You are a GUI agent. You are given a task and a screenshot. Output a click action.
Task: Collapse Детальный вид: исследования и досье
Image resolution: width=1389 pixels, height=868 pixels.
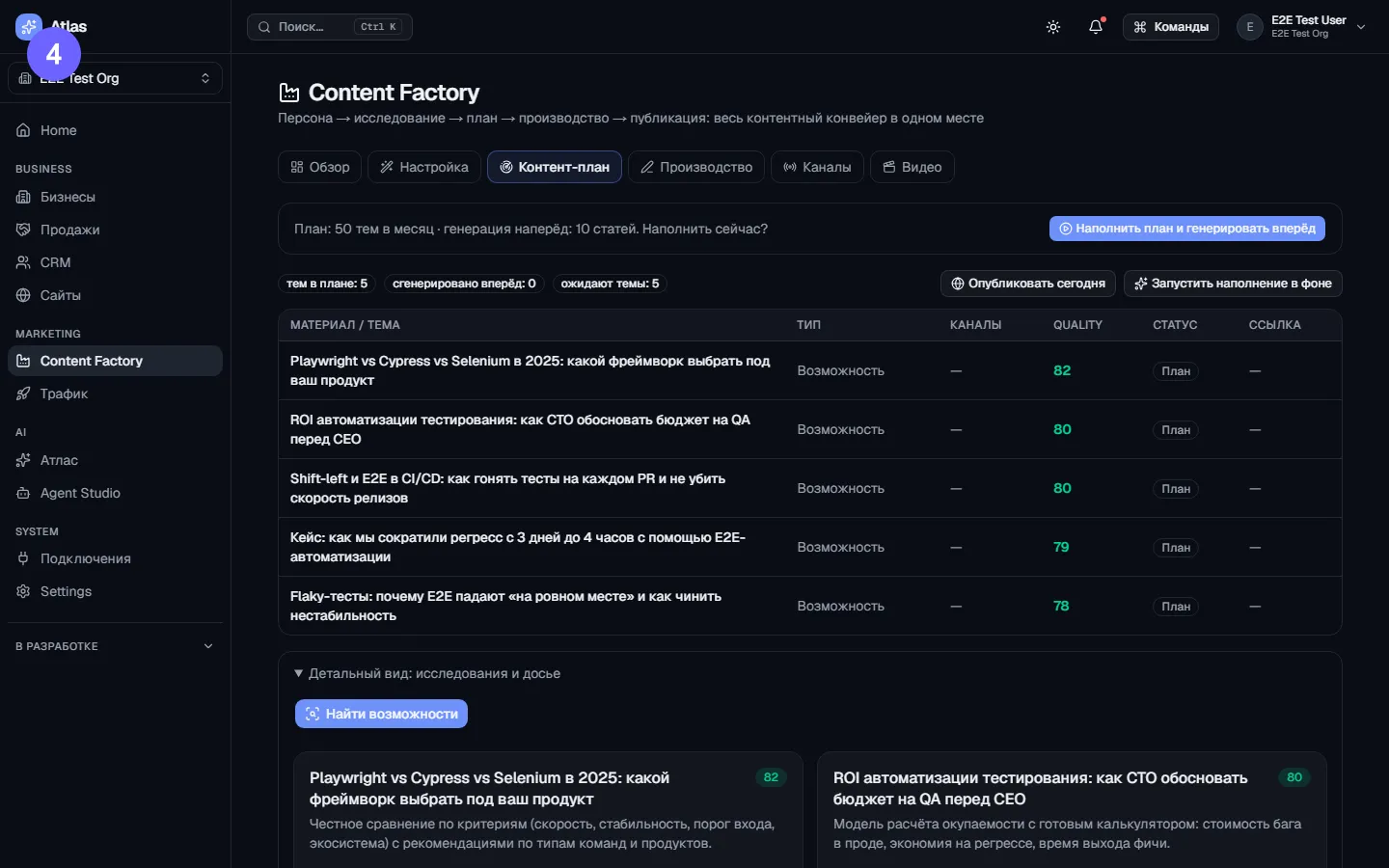(x=427, y=673)
